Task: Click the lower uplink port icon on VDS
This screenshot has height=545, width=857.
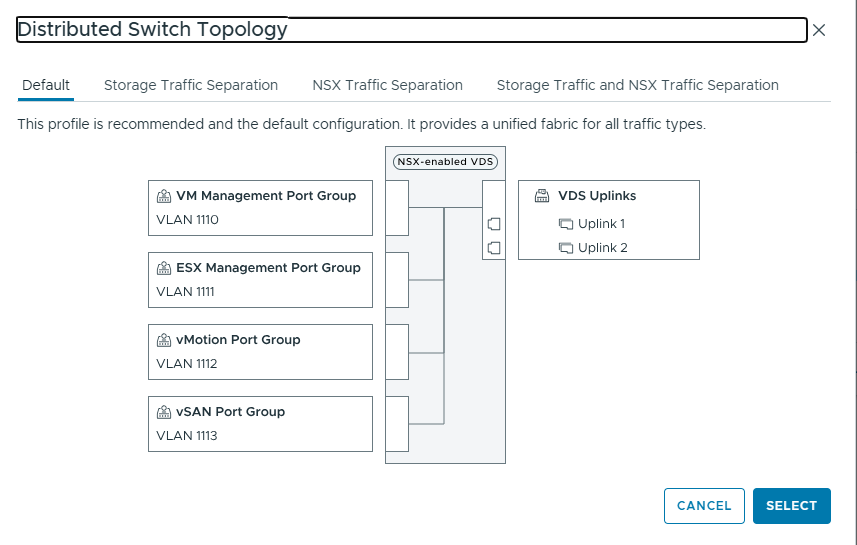Action: (493, 248)
